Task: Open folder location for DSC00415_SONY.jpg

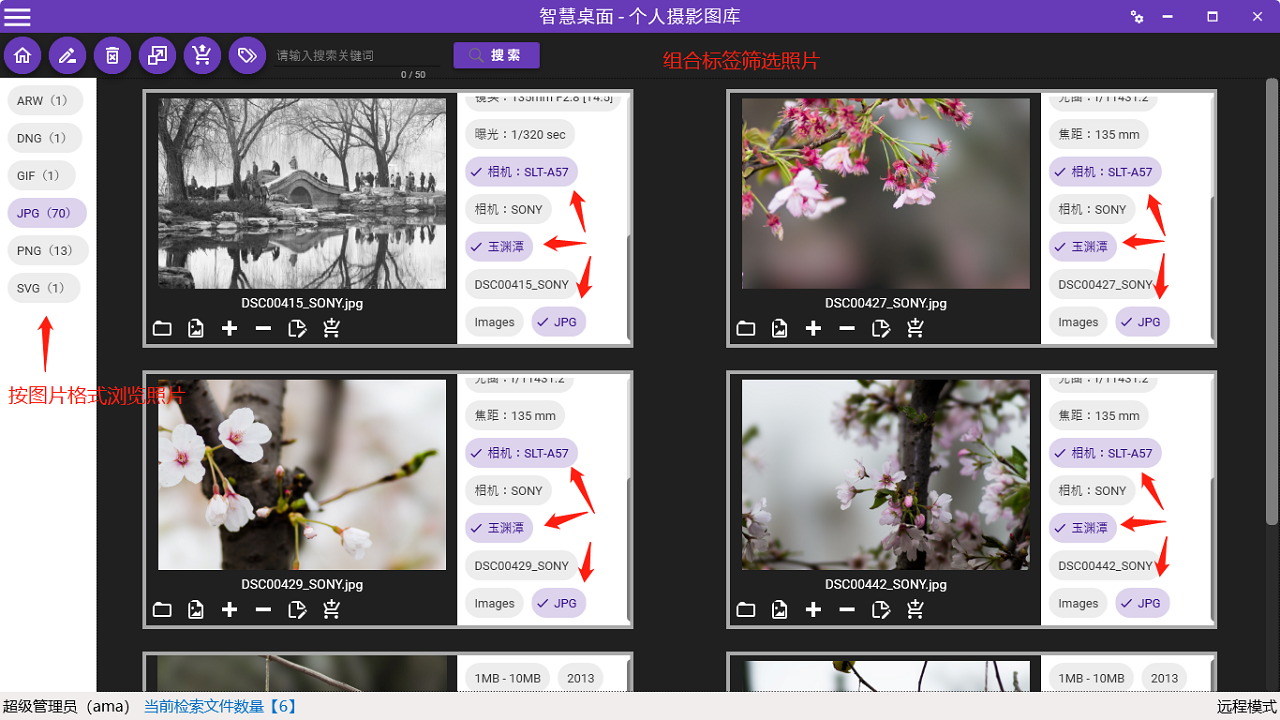Action: [x=162, y=328]
